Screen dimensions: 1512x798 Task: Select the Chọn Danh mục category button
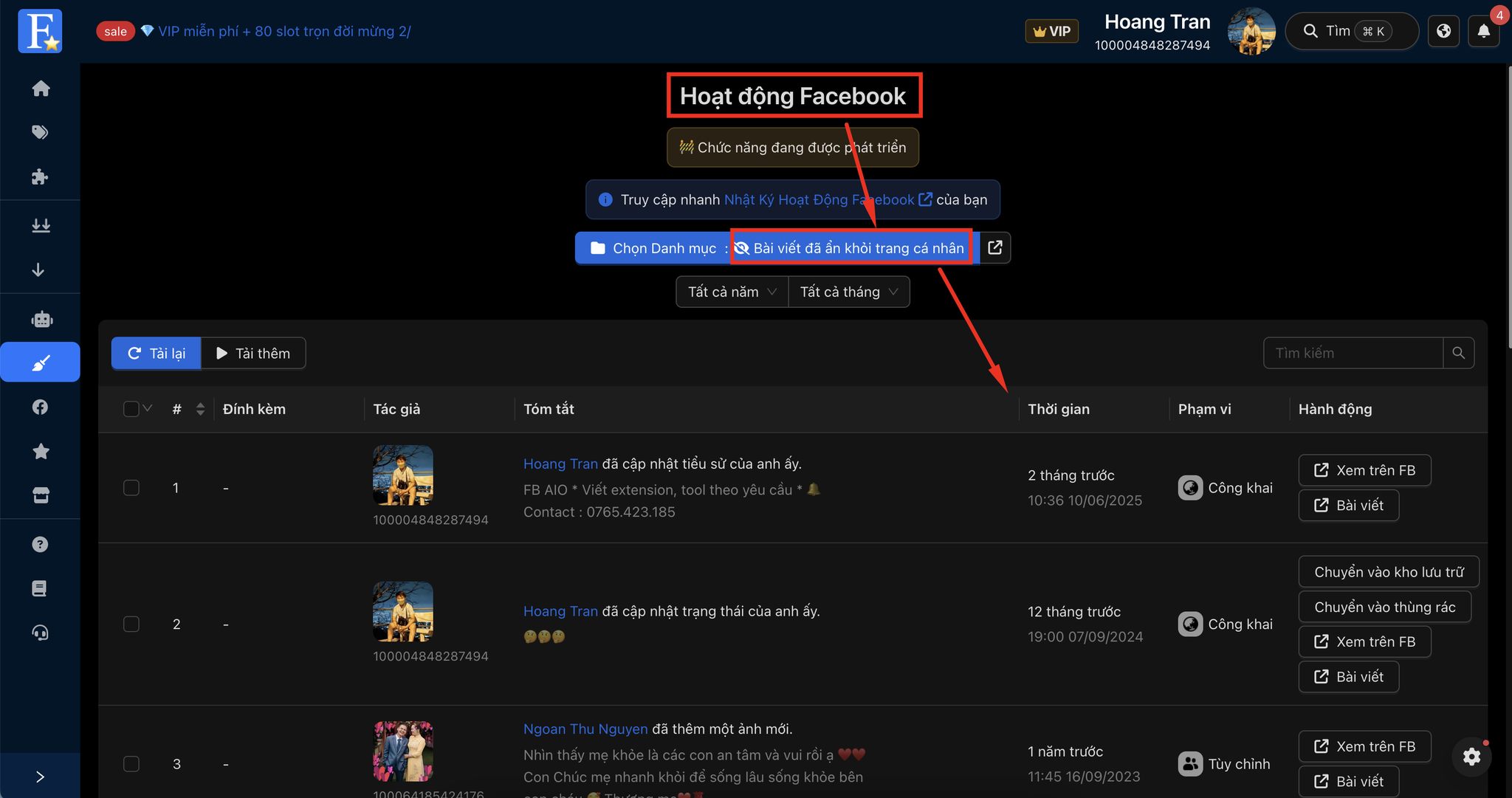pyautogui.click(x=653, y=248)
